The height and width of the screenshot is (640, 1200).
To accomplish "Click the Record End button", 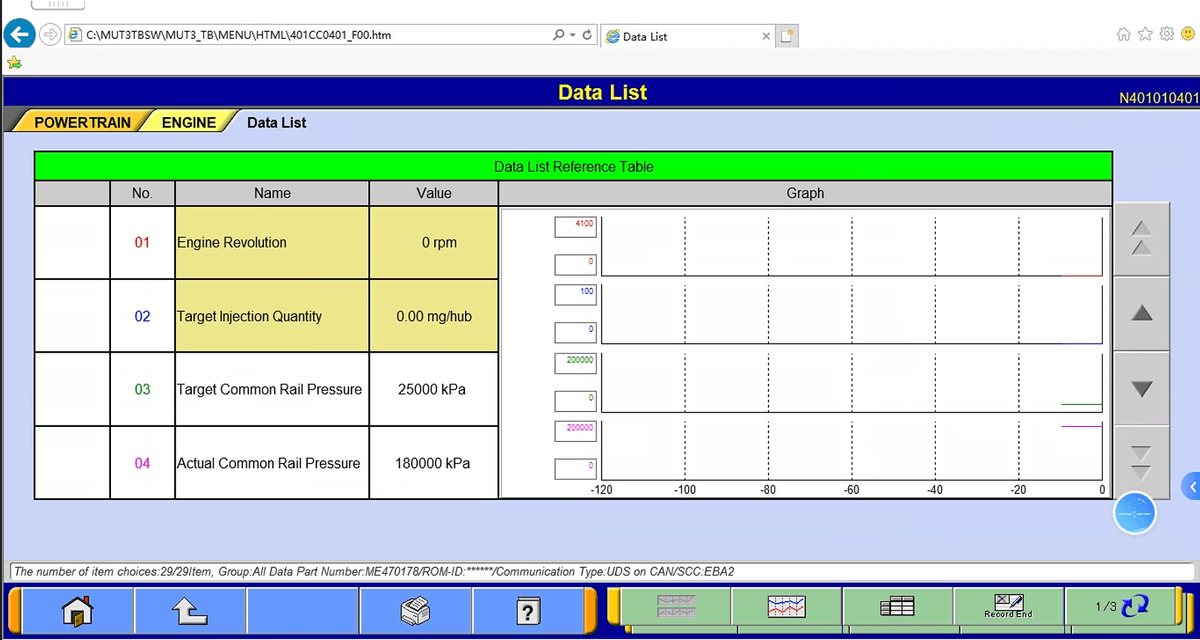I will [1008, 607].
